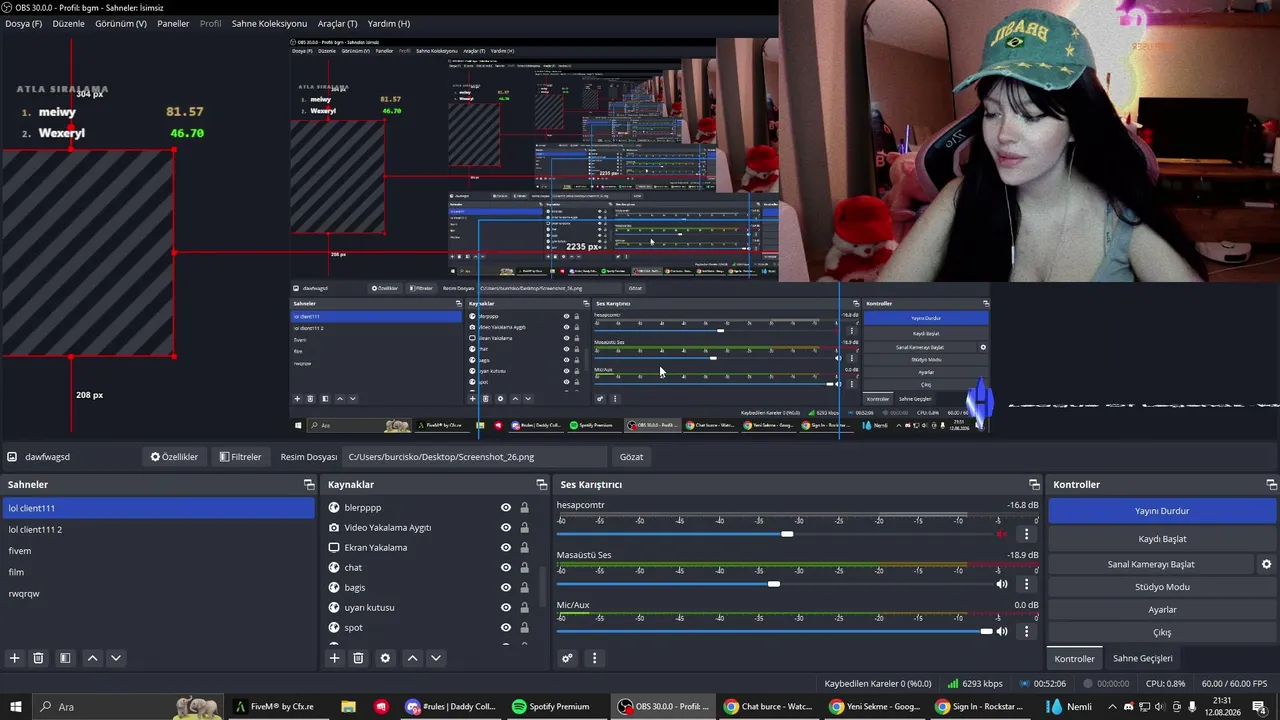The height and width of the screenshot is (720, 1280).
Task: Add a new scene with the plus icon in Sahneler
Action: [x=15, y=658]
